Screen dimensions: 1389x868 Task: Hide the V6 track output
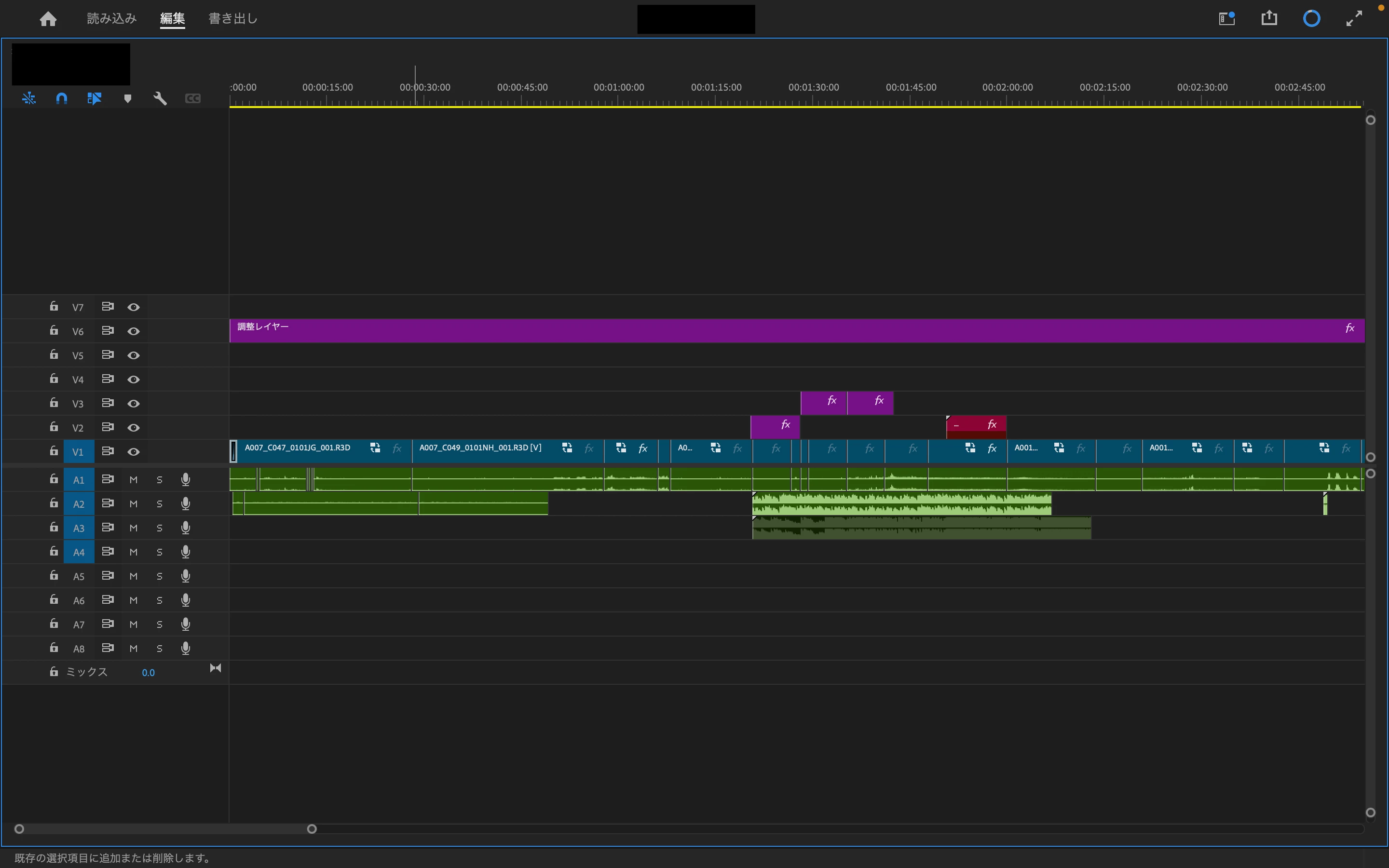[x=133, y=331]
